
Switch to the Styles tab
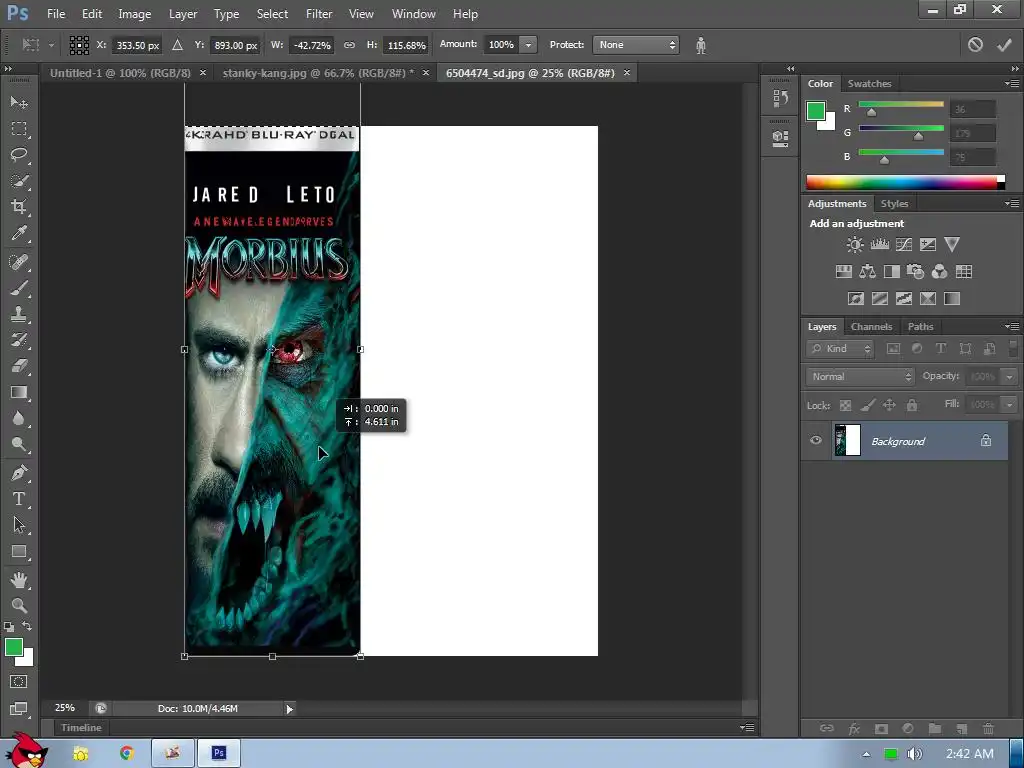(894, 204)
